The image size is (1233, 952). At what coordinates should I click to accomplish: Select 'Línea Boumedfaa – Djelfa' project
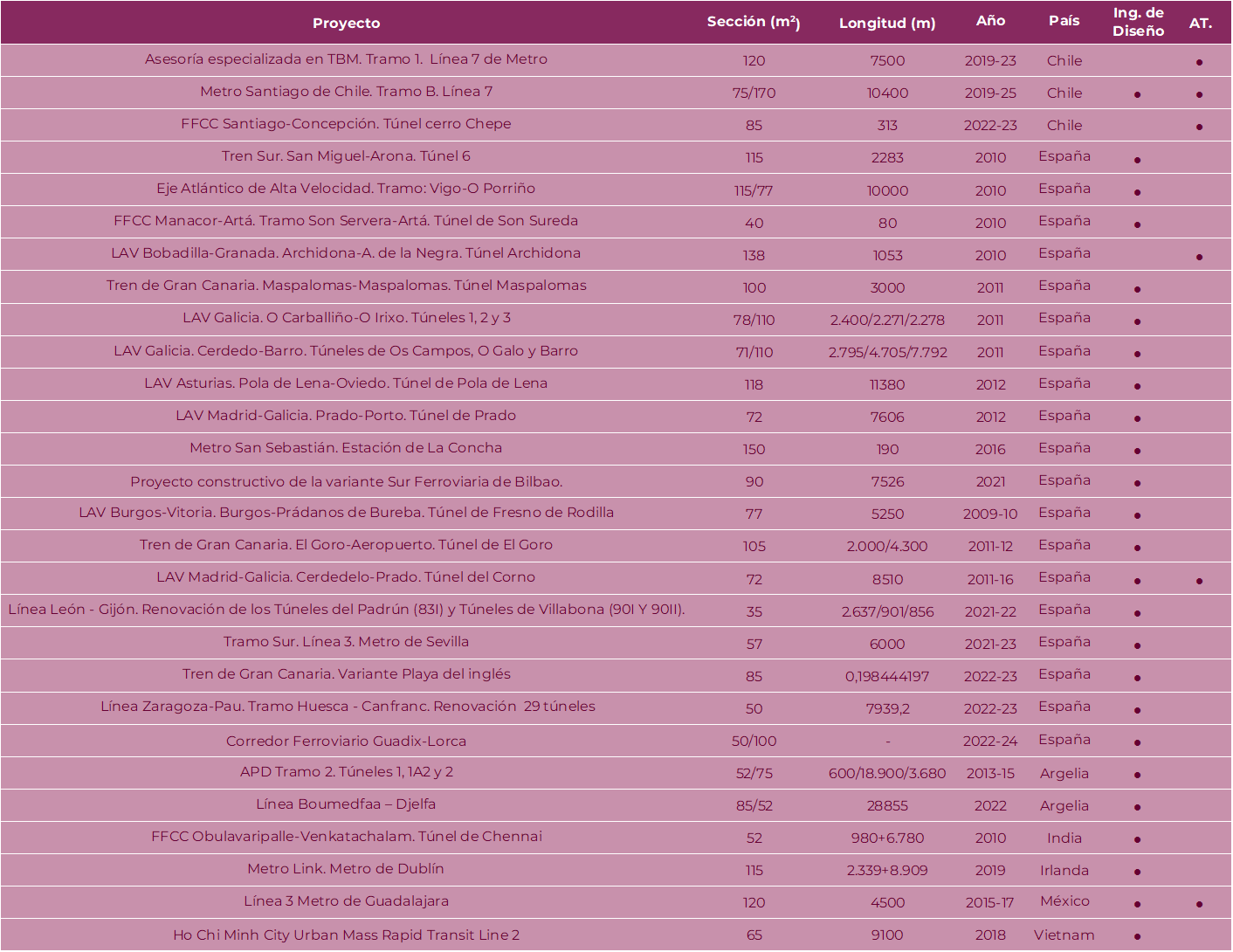click(x=346, y=804)
